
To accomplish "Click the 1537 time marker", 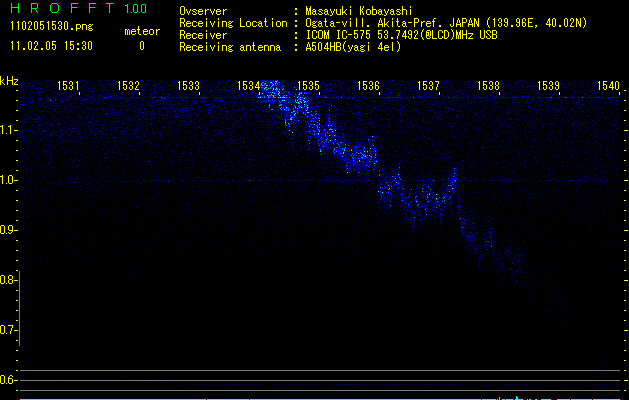I will (428, 85).
